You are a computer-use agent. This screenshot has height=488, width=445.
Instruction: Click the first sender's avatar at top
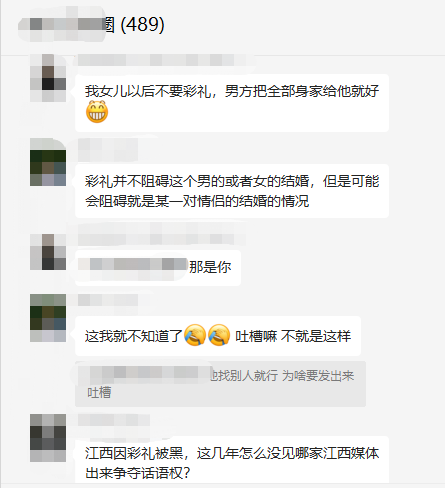[48, 78]
